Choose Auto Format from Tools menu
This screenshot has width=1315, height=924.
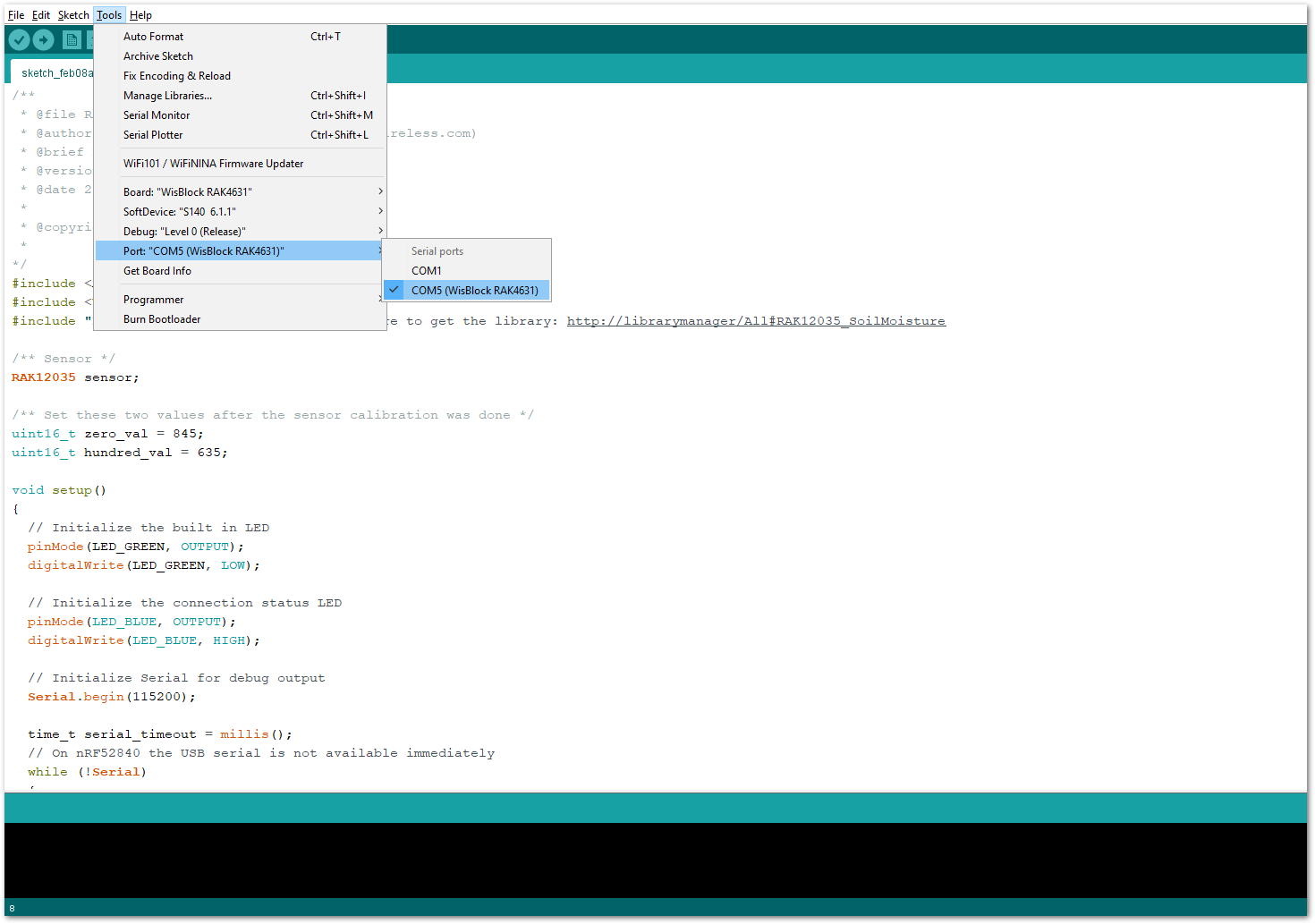coord(241,37)
